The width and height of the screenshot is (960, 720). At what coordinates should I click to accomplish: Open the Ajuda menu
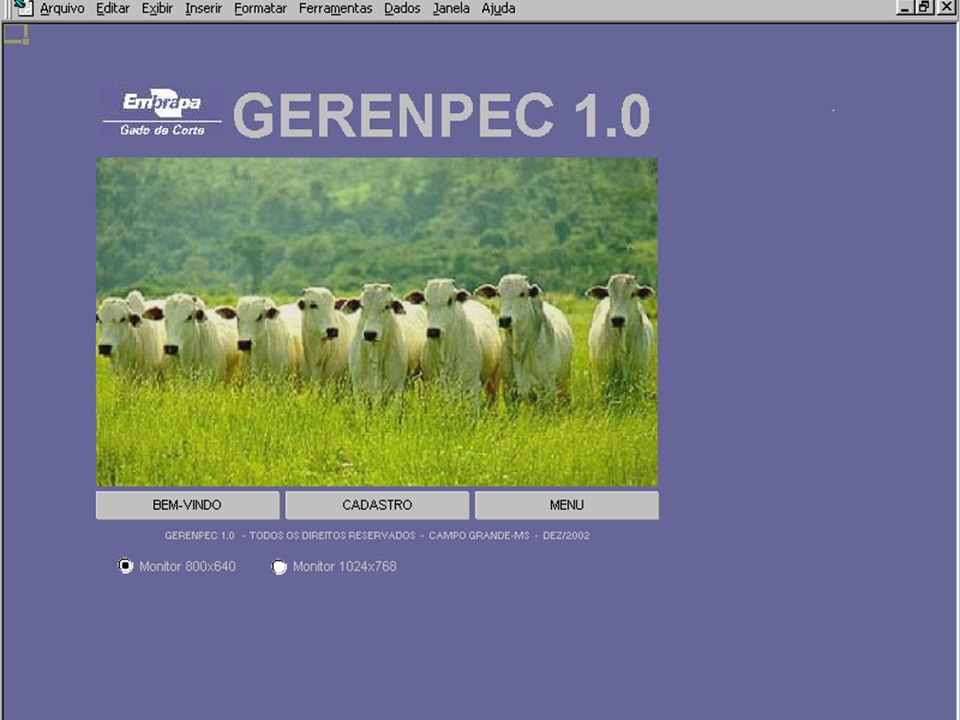click(498, 9)
